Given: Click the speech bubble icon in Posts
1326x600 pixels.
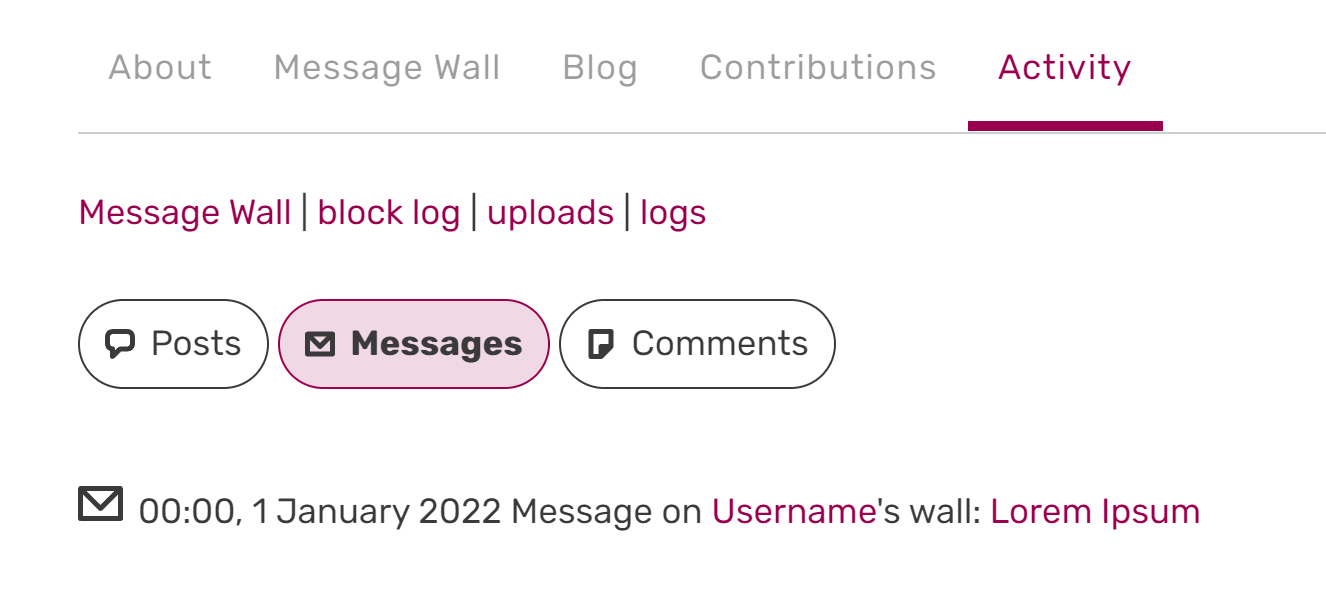Looking at the screenshot, I should point(120,345).
